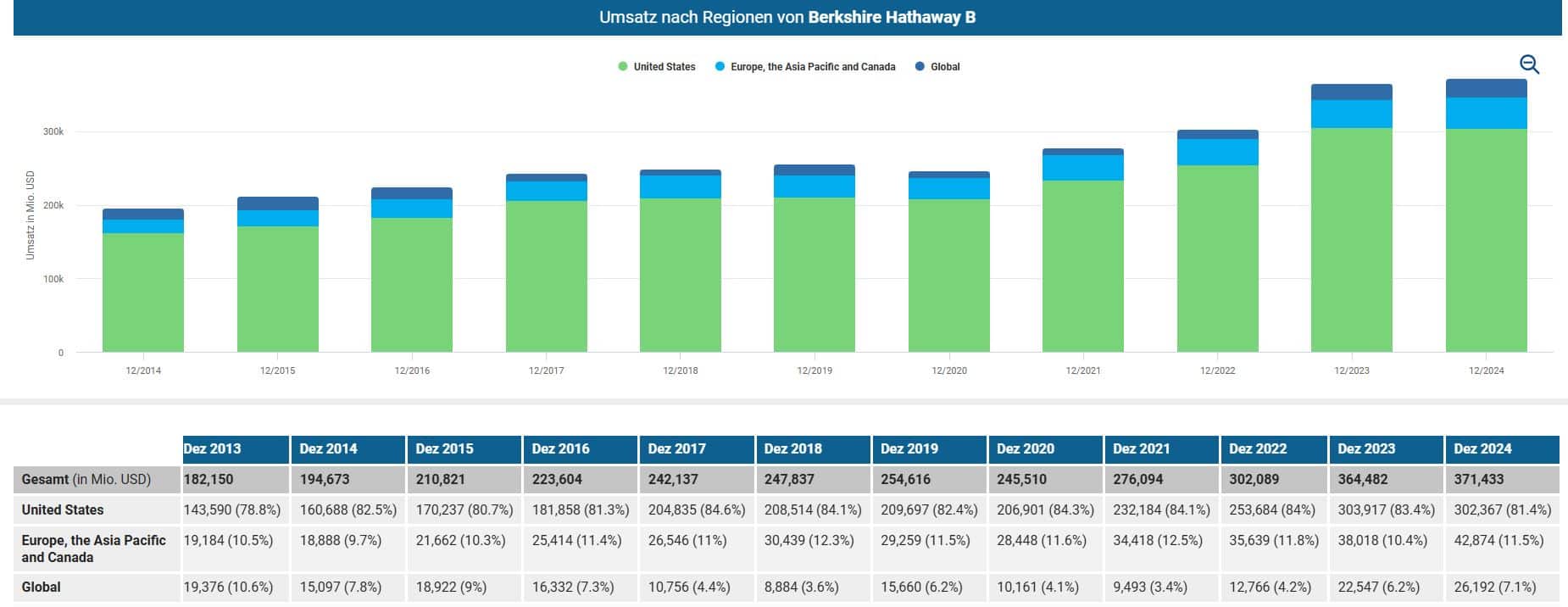The height and width of the screenshot is (607, 1568).
Task: Toggle Europe, Asia Pacific and Canada legend
Action: 812,67
